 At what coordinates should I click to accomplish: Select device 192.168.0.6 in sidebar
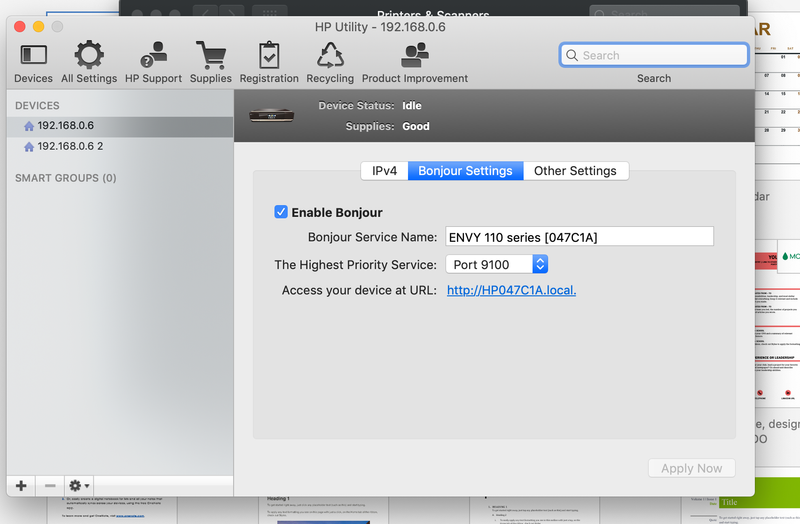pos(120,126)
